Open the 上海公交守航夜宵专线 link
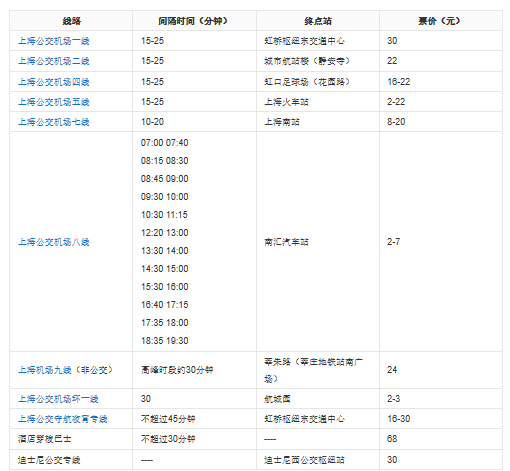 pyautogui.click(x=63, y=419)
